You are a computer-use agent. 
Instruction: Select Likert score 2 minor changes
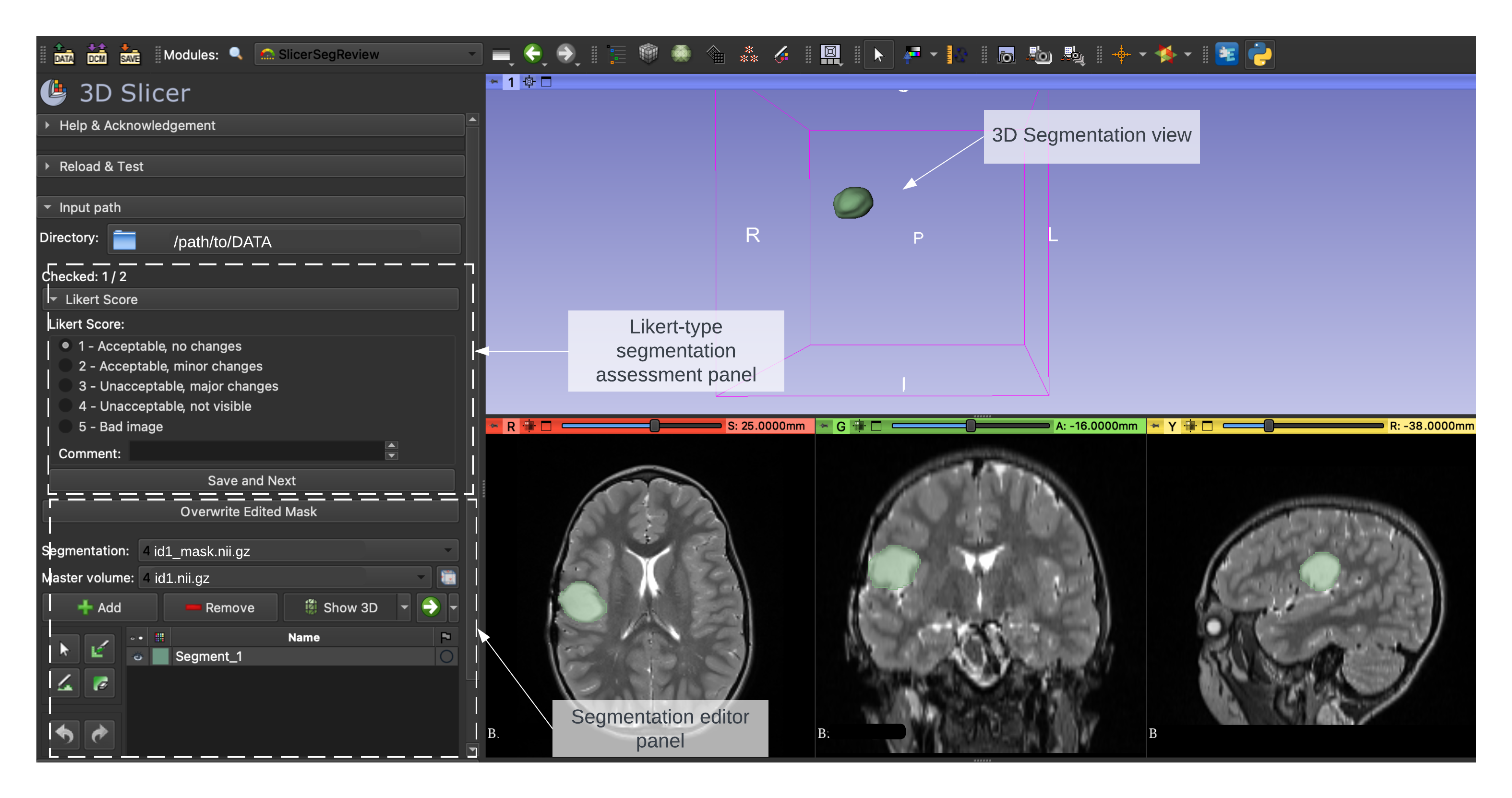tap(66, 366)
